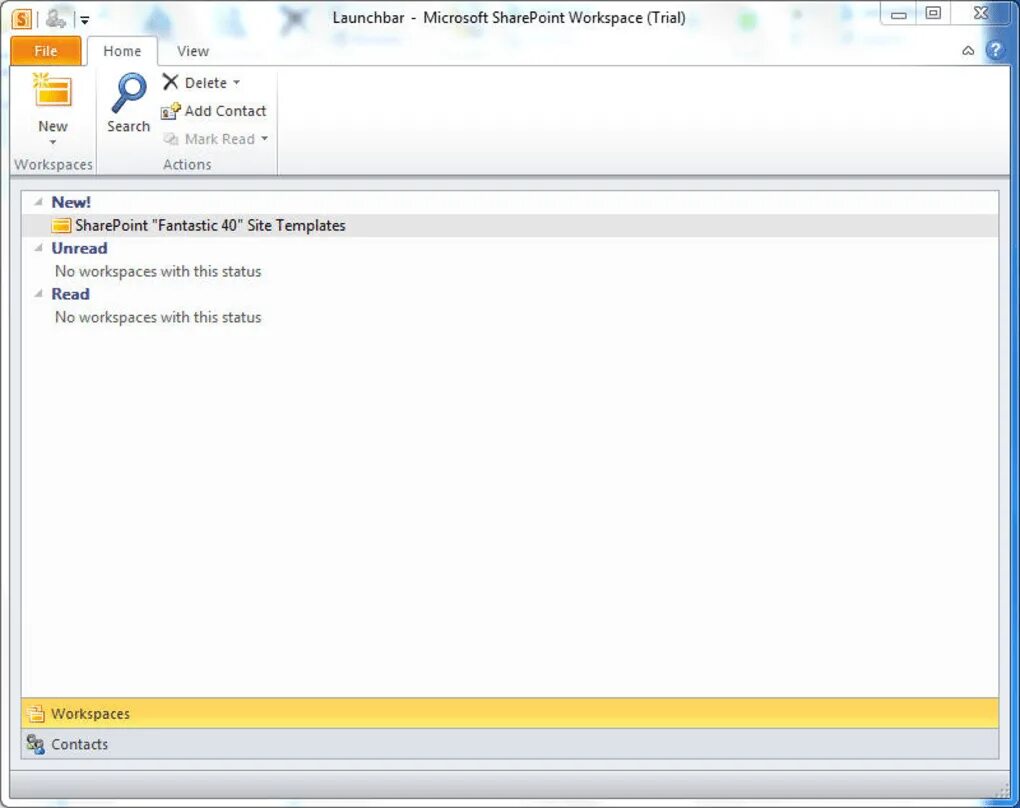Collapse the New! group
The width and height of the screenshot is (1020, 808).
click(38, 202)
